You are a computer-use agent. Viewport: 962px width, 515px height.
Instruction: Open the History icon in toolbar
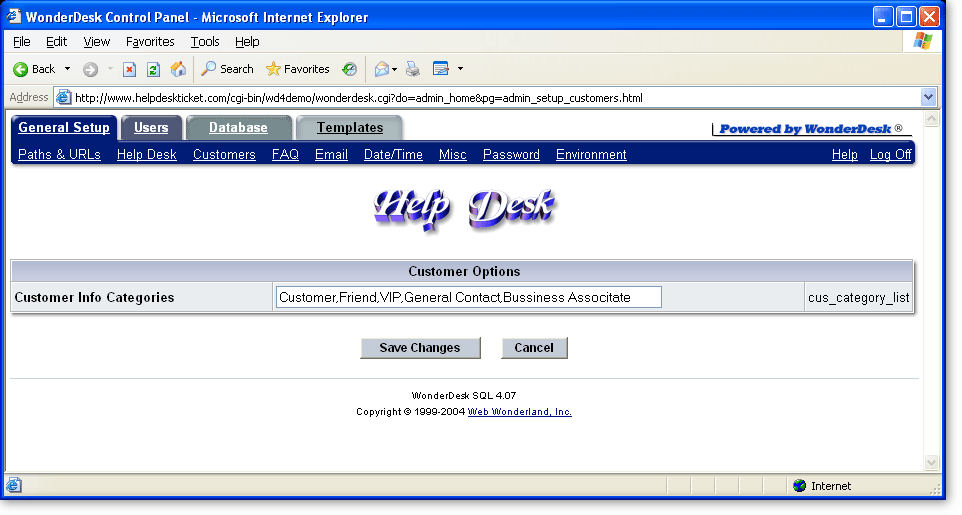pyautogui.click(x=349, y=69)
